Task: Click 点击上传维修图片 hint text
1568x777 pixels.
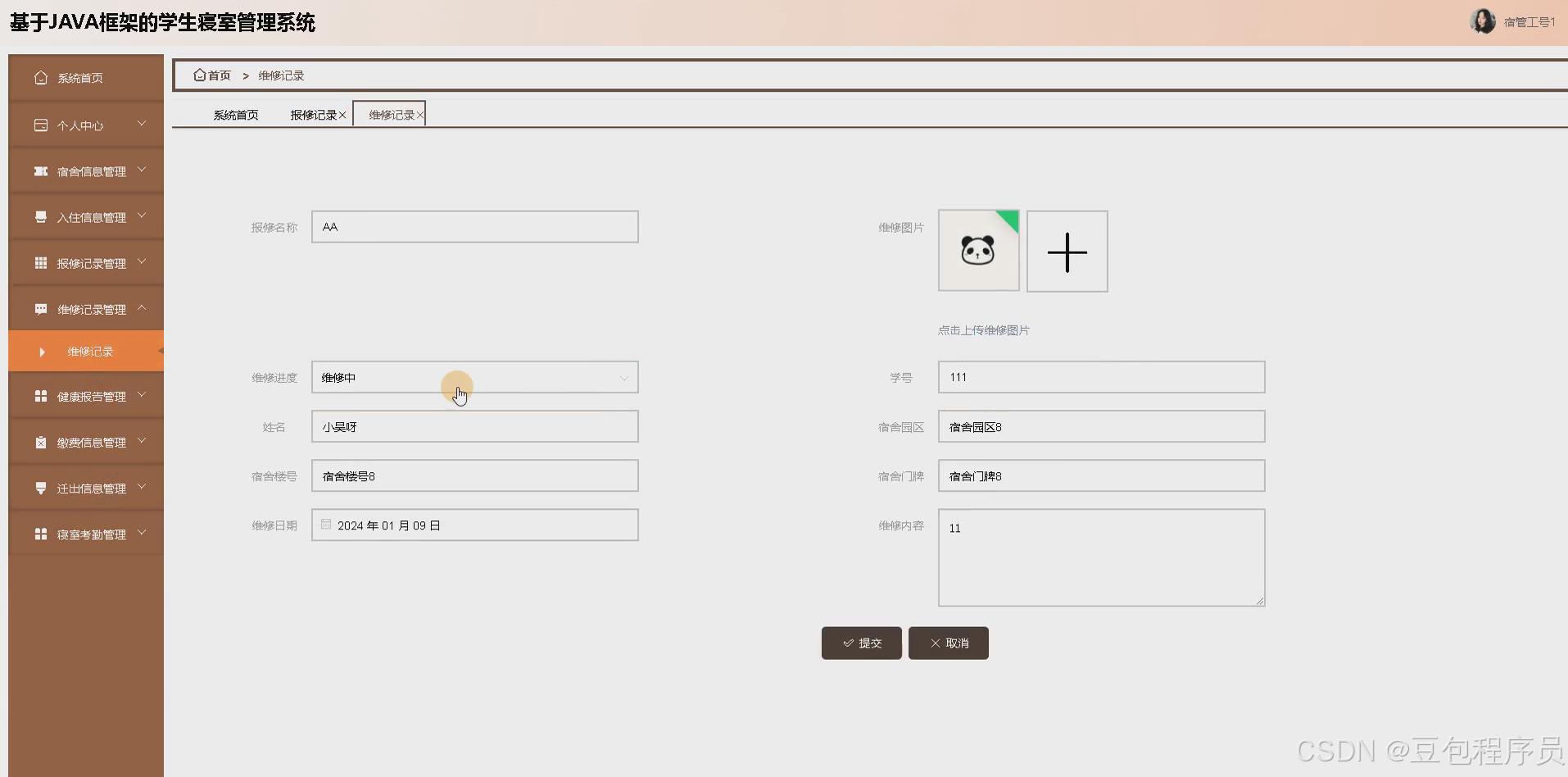Action: click(984, 330)
